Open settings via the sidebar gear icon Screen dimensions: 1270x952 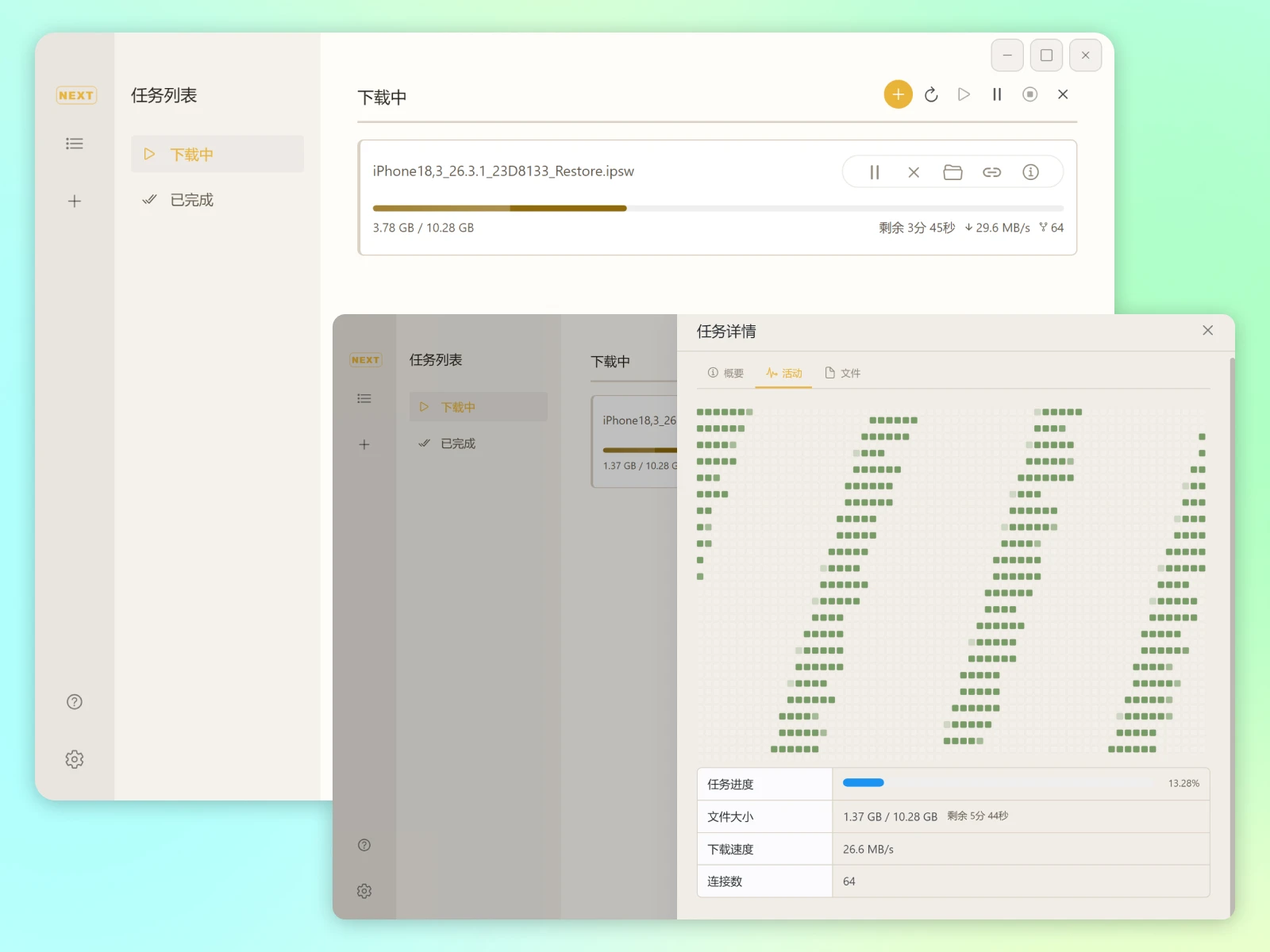(75, 759)
